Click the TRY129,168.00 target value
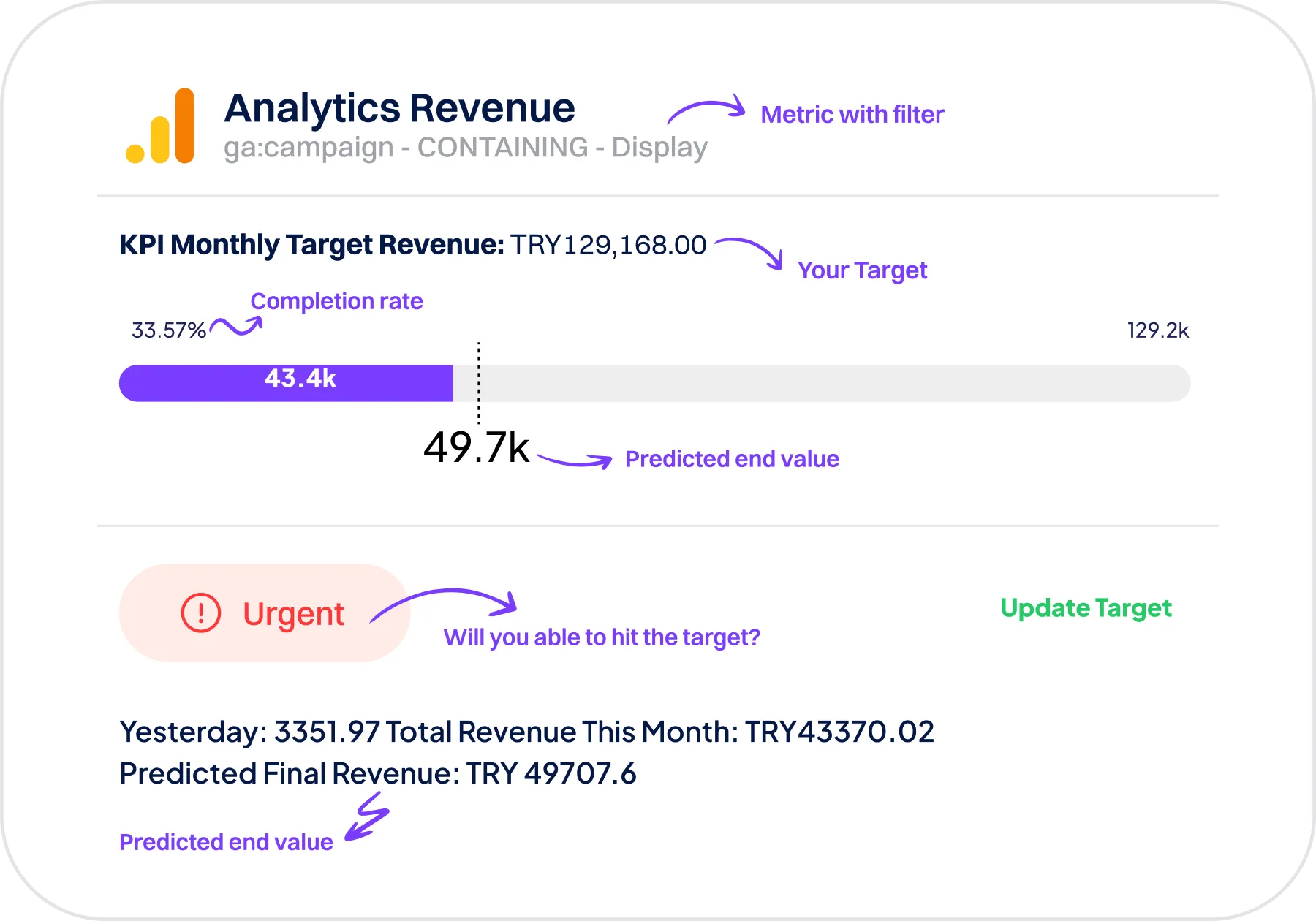 [608, 245]
